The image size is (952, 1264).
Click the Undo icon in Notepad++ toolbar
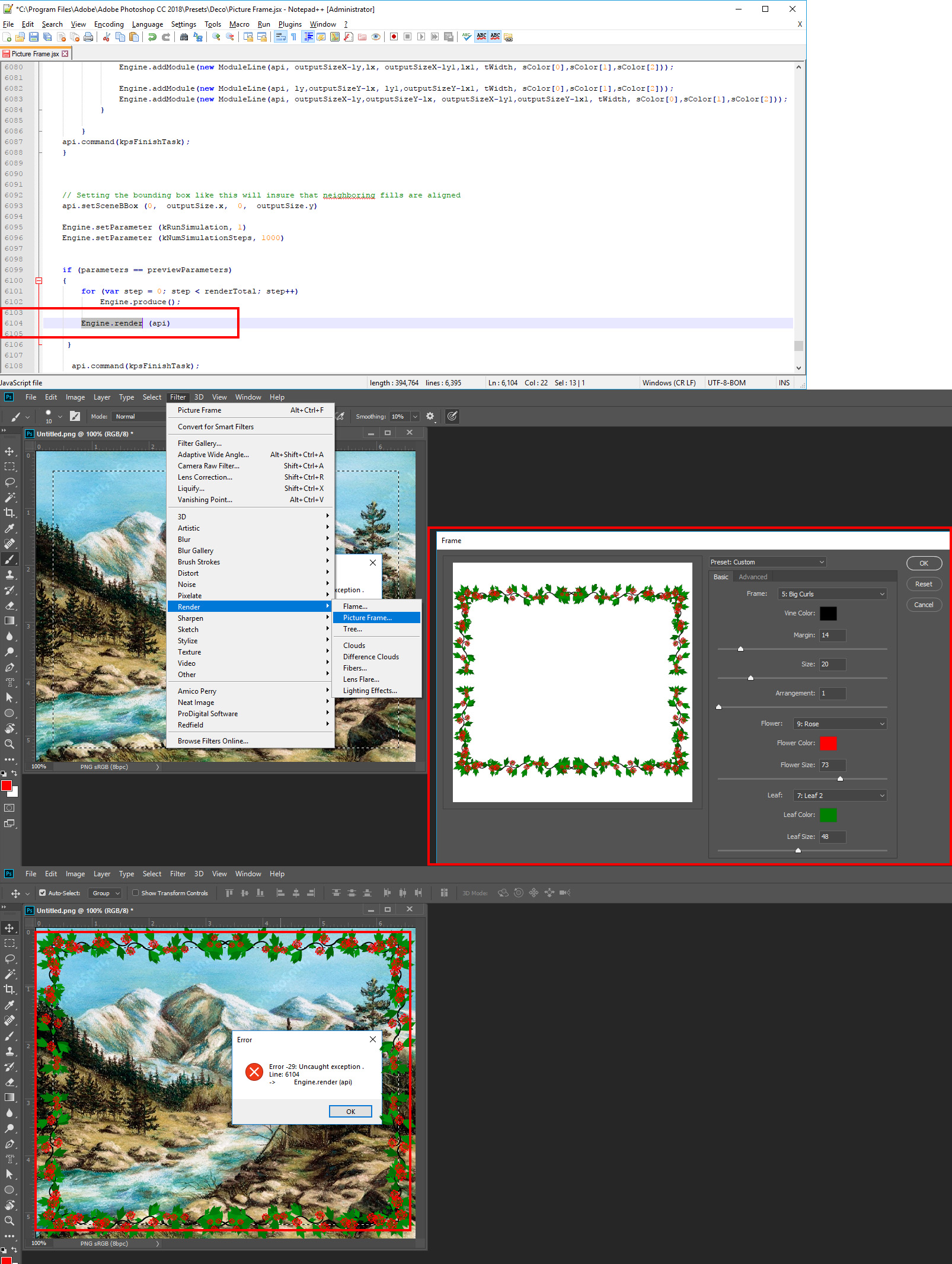click(152, 37)
